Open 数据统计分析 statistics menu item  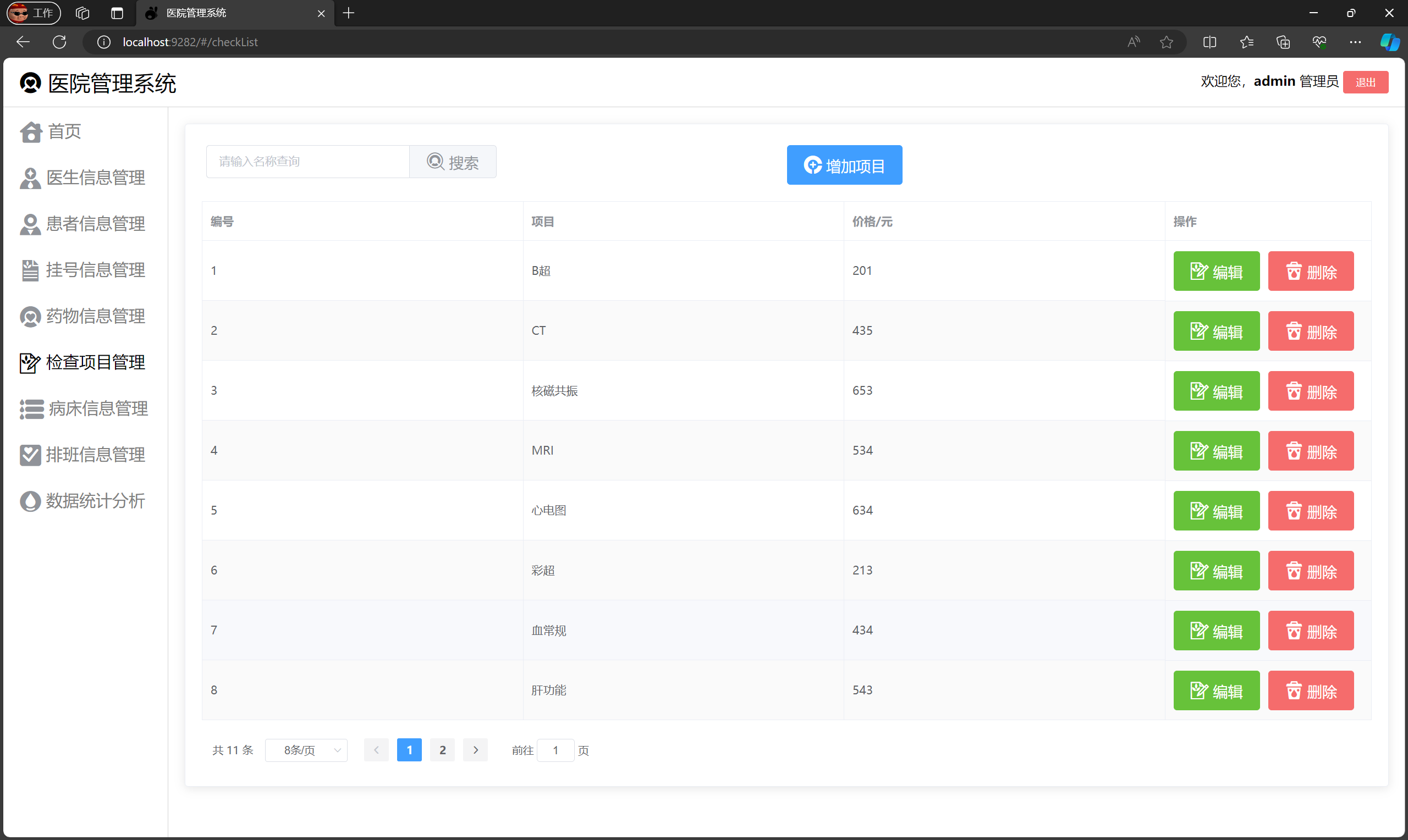(x=95, y=501)
